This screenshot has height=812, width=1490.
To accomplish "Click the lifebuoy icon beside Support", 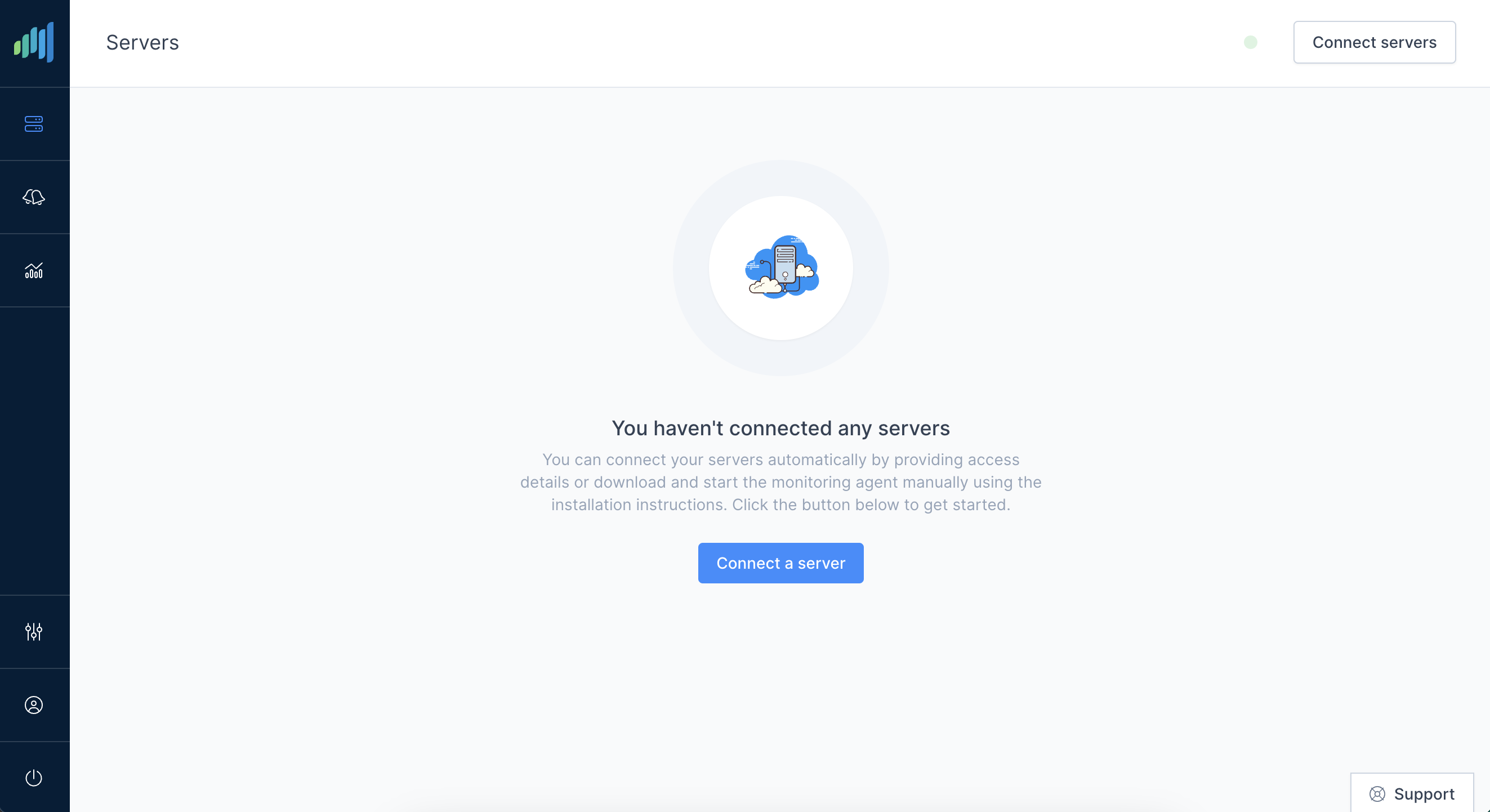I will point(1377,794).
